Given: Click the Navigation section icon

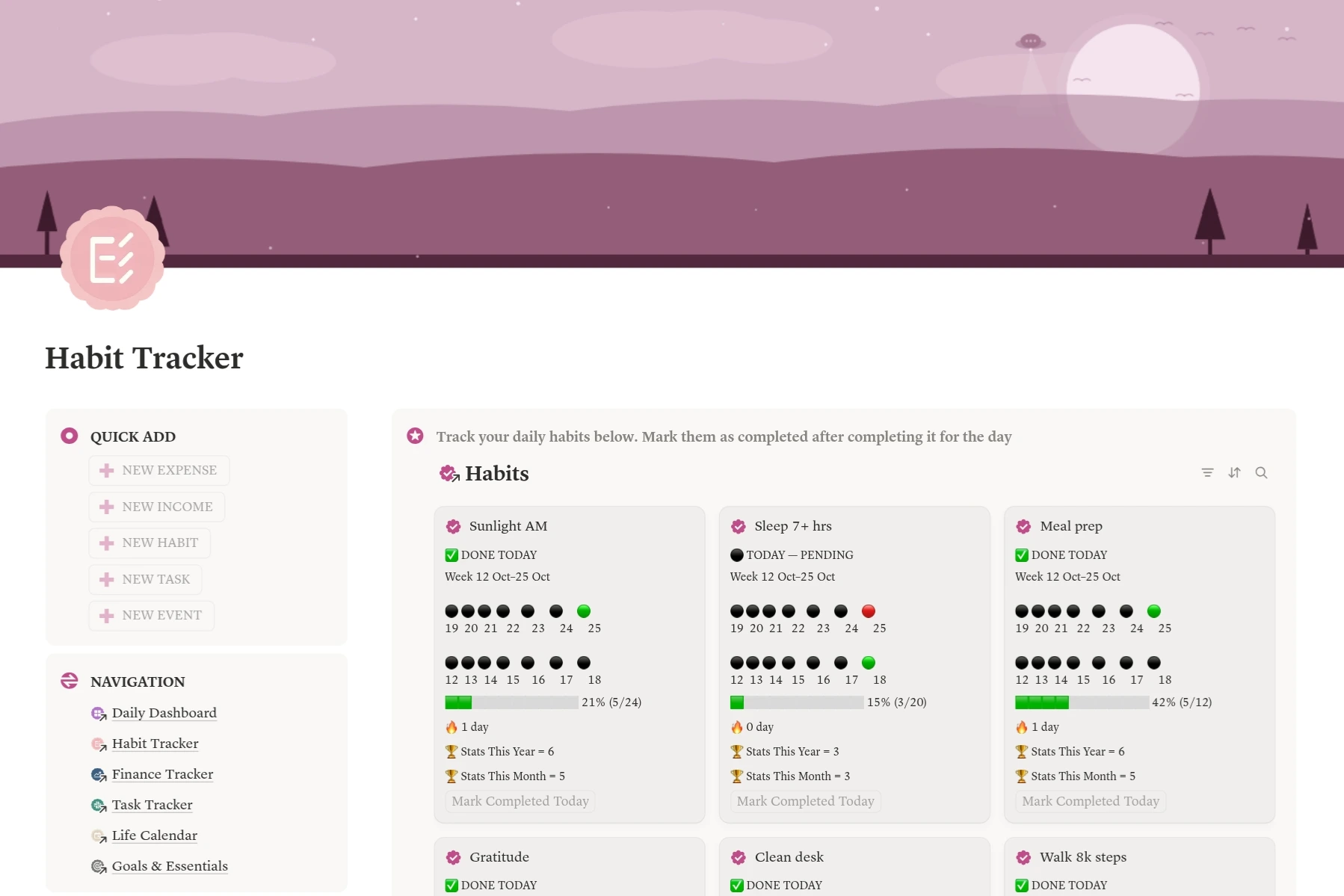Looking at the screenshot, I should coord(70,681).
